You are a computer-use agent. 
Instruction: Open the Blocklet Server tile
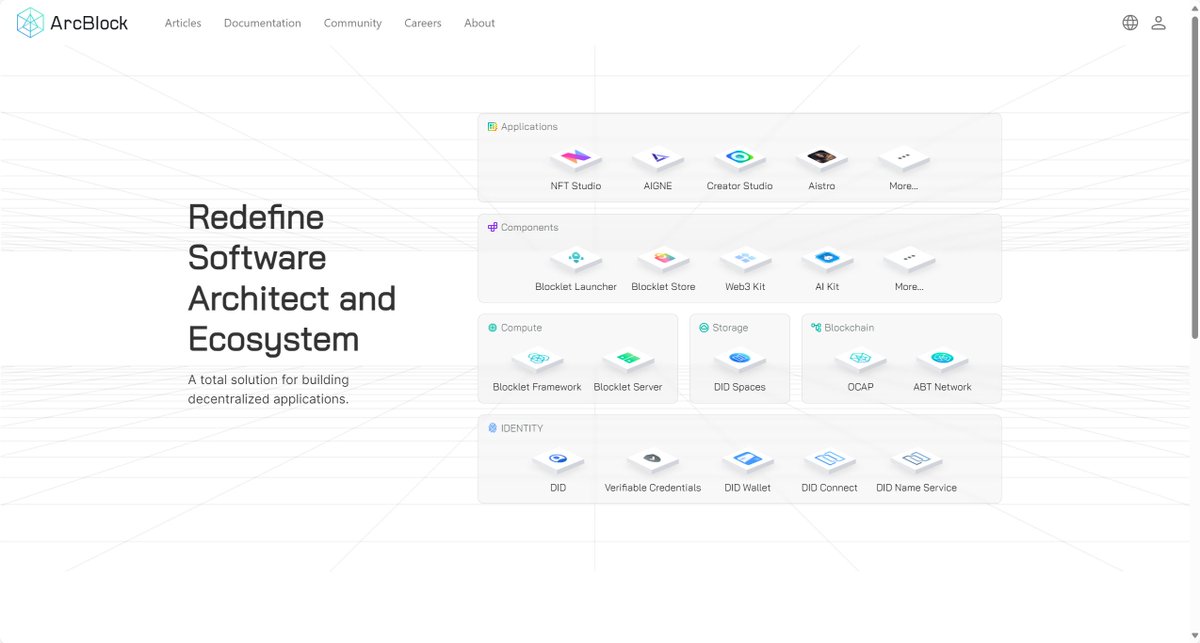[628, 369]
